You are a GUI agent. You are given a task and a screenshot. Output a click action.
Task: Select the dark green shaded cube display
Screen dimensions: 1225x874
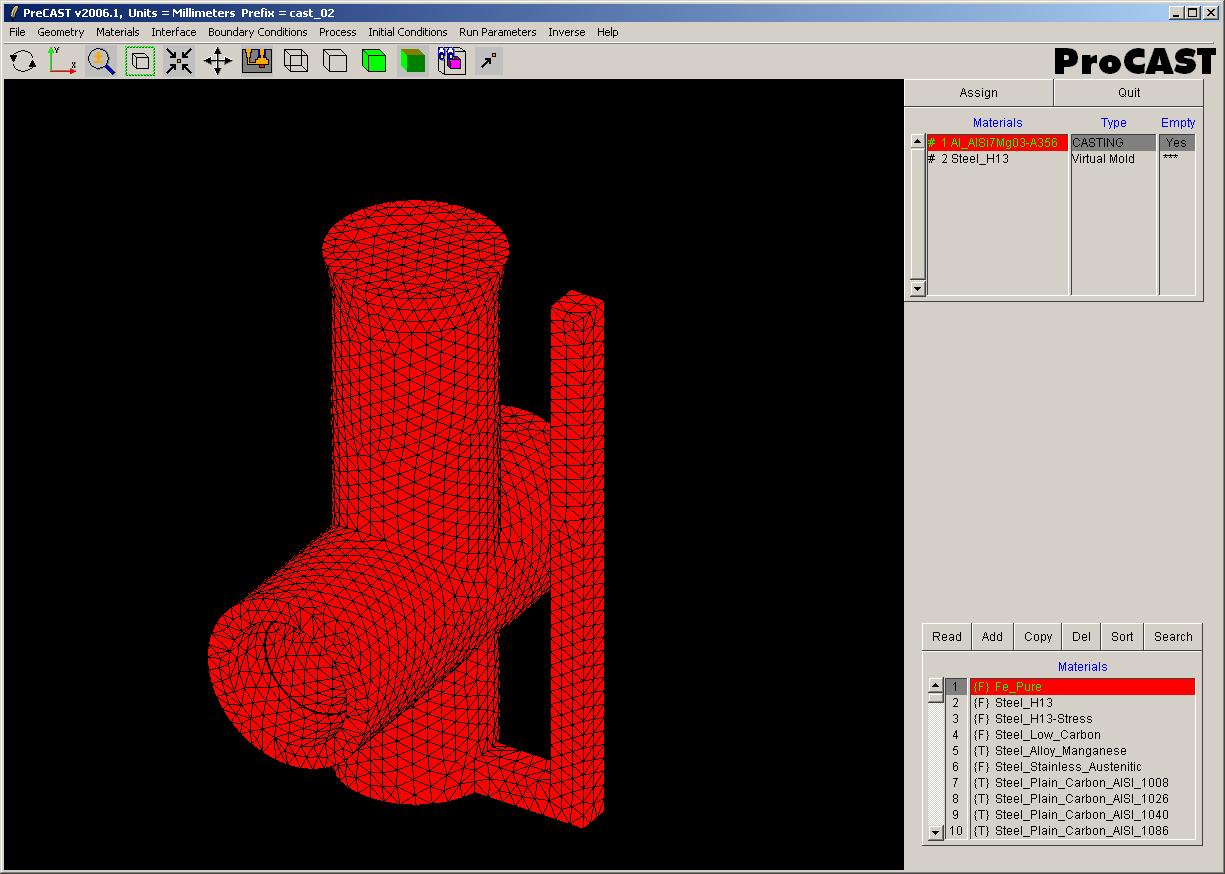412,62
